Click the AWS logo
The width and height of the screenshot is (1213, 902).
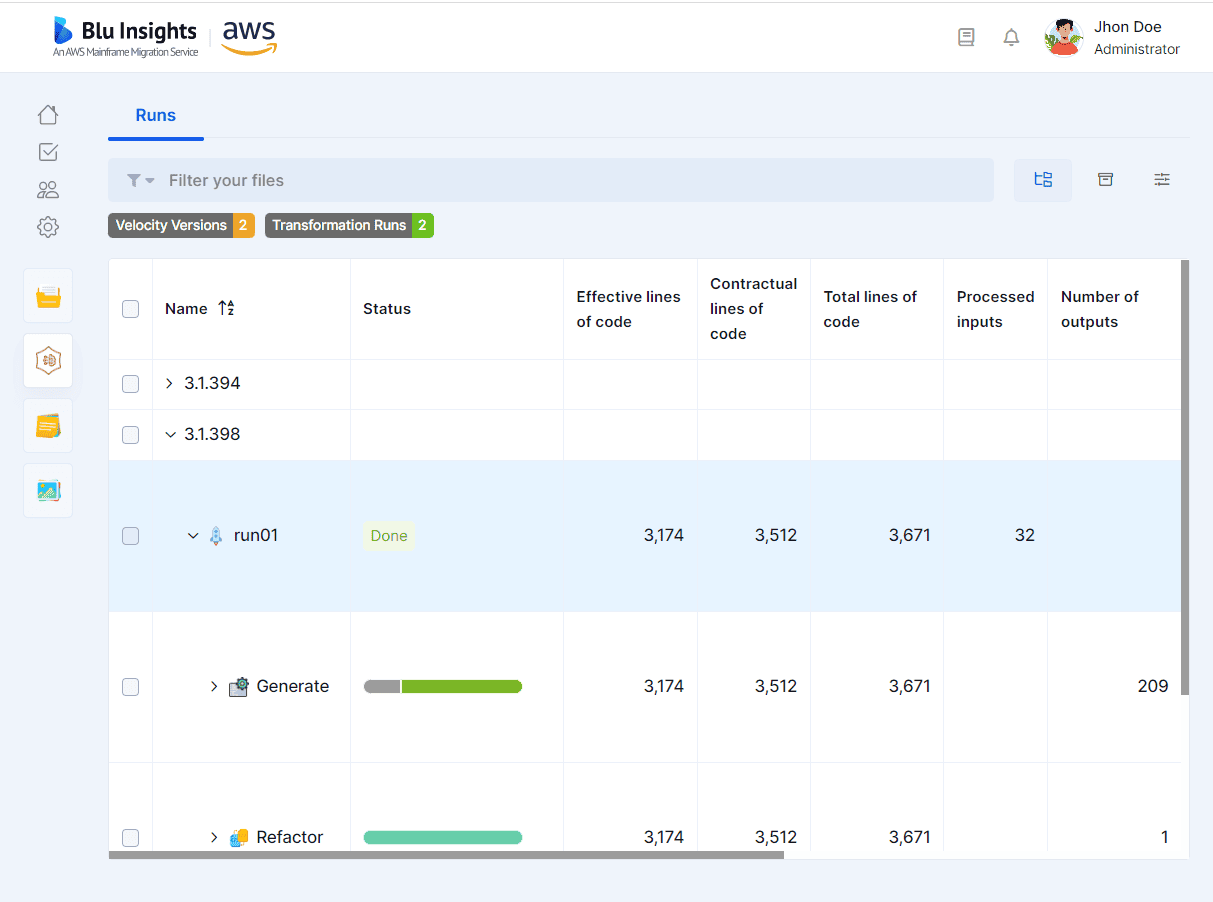[249, 37]
